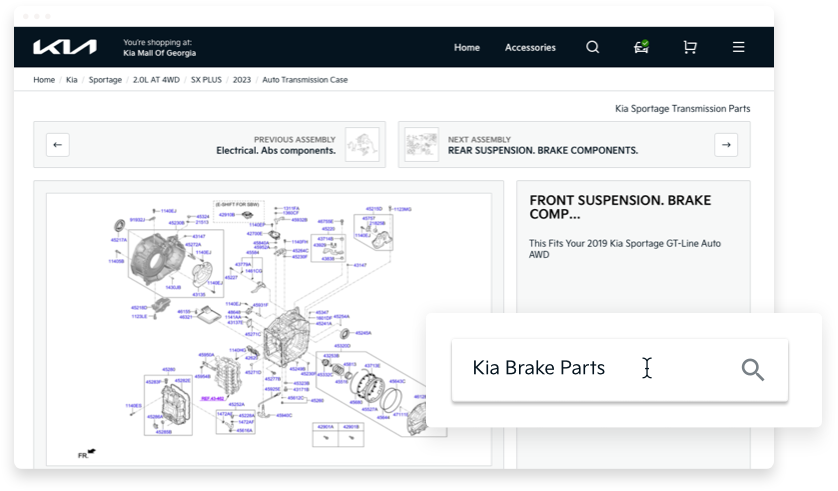Click the SX PLUS breadcrumb link

click(206, 80)
